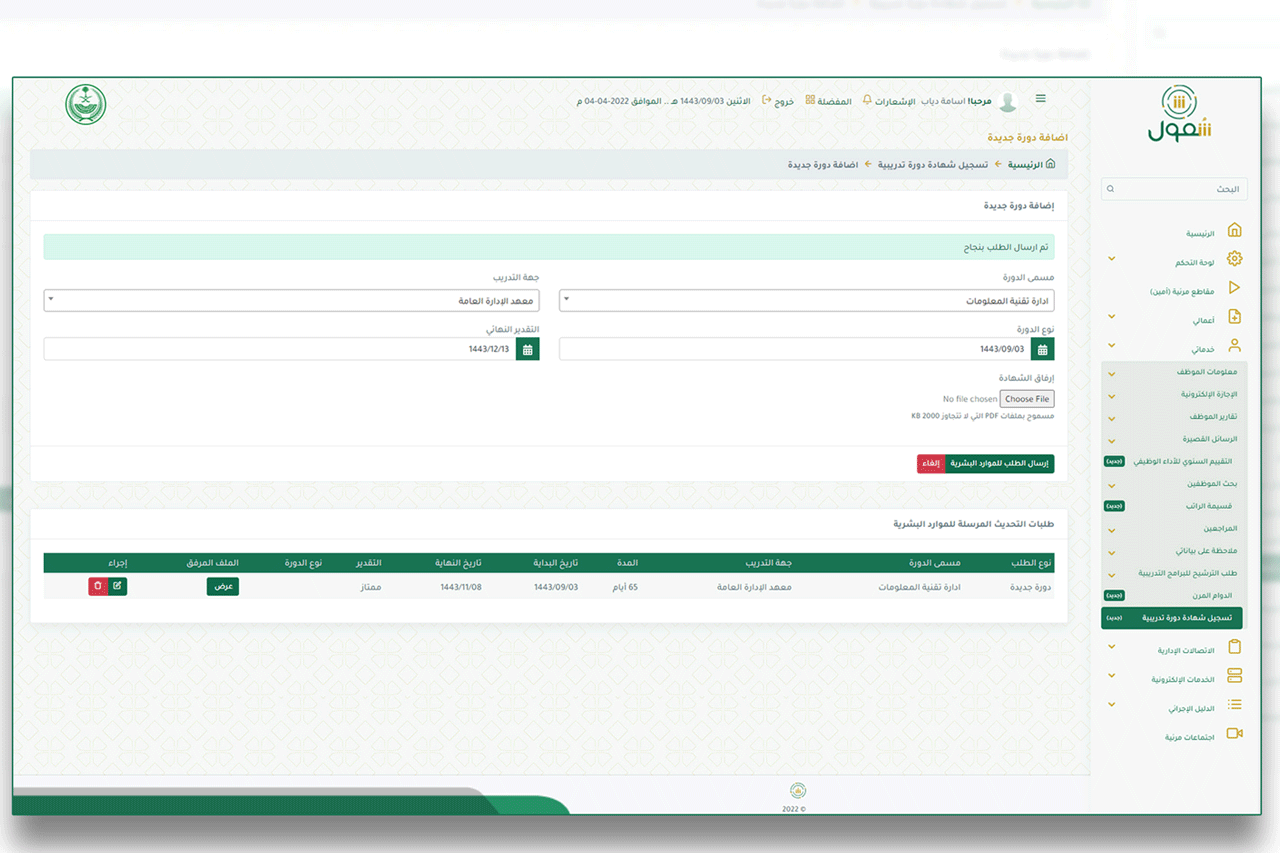The image size is (1280, 853).
Task: Expand الرسائل القصيرة submenu chevron
Action: pos(1112,441)
